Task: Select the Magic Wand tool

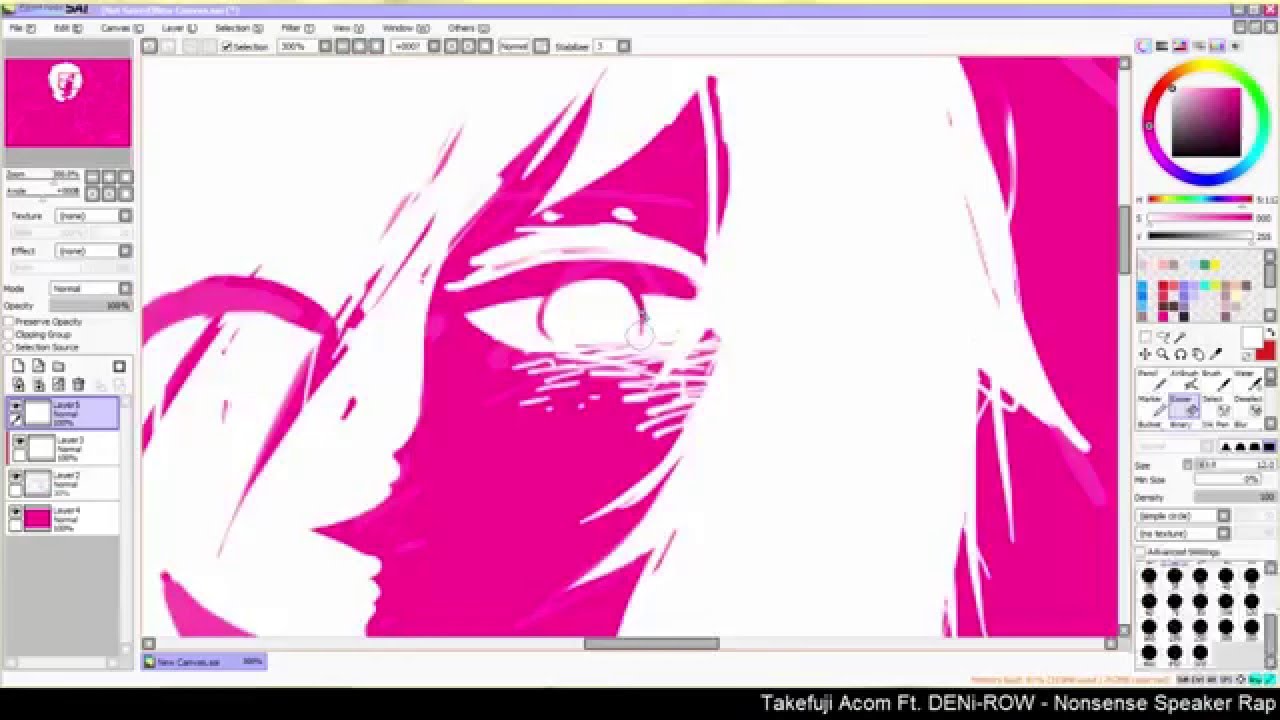Action: 1181,337
